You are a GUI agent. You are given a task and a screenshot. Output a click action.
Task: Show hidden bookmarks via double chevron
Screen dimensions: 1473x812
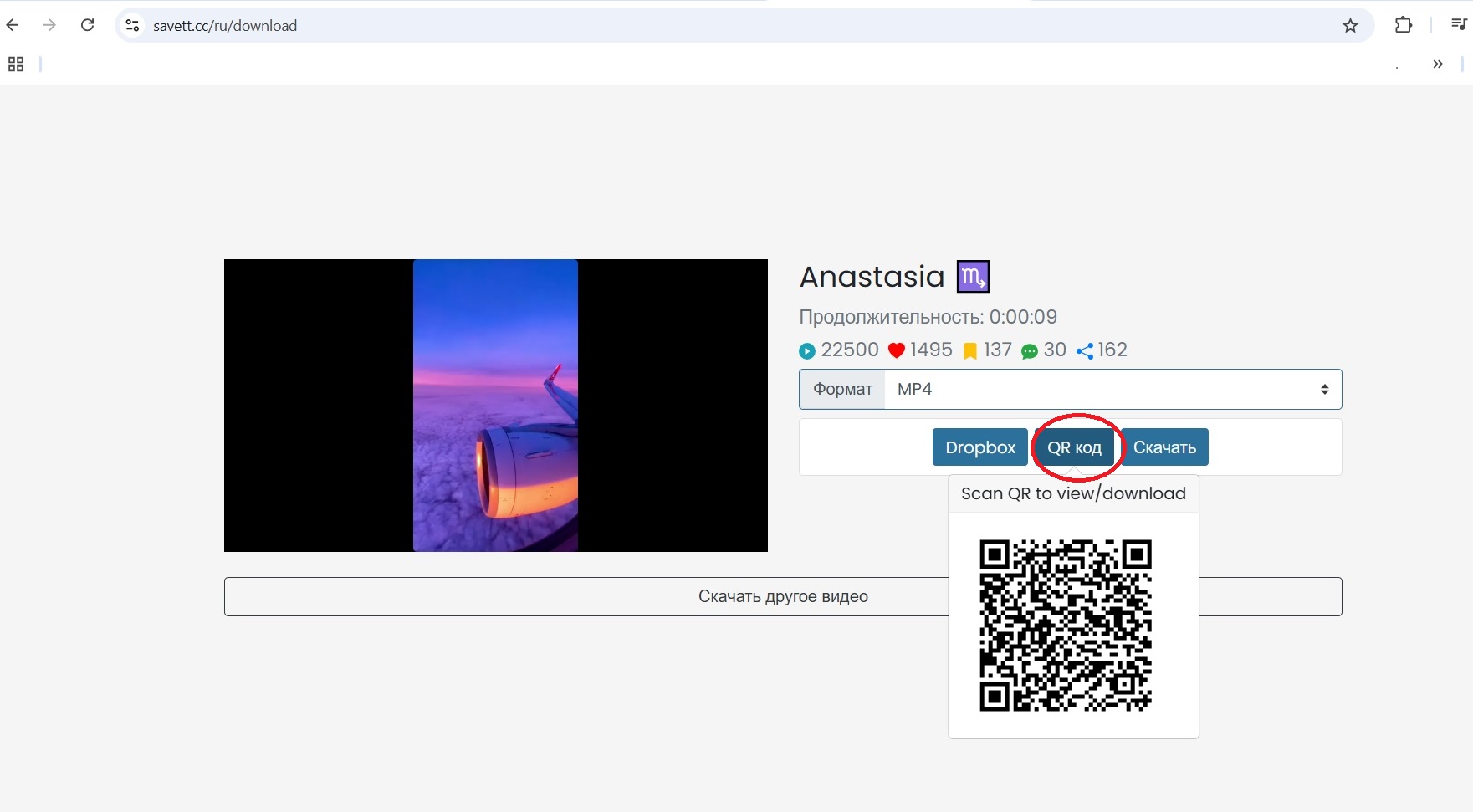pyautogui.click(x=1437, y=64)
